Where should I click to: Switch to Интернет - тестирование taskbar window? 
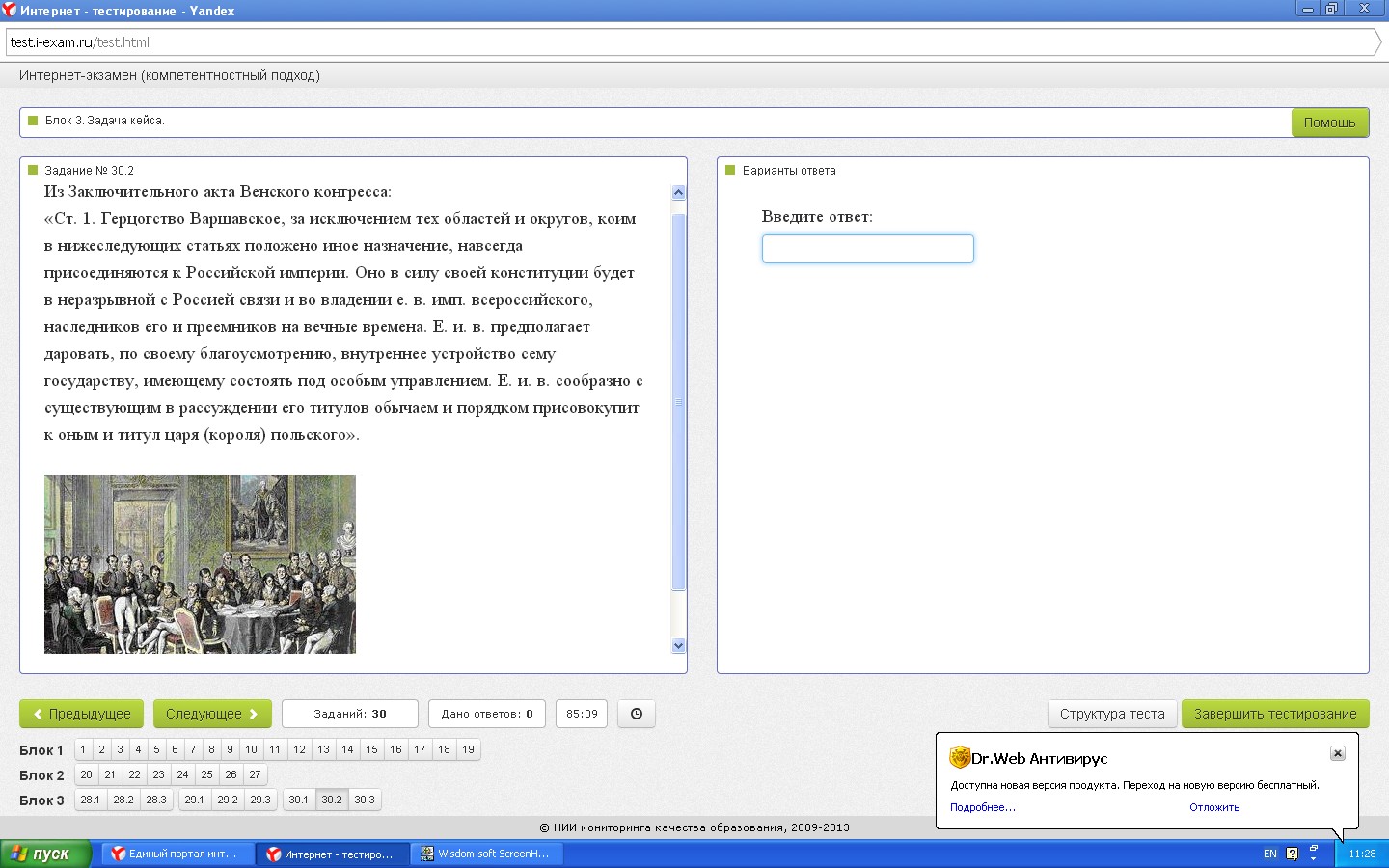pos(333,854)
